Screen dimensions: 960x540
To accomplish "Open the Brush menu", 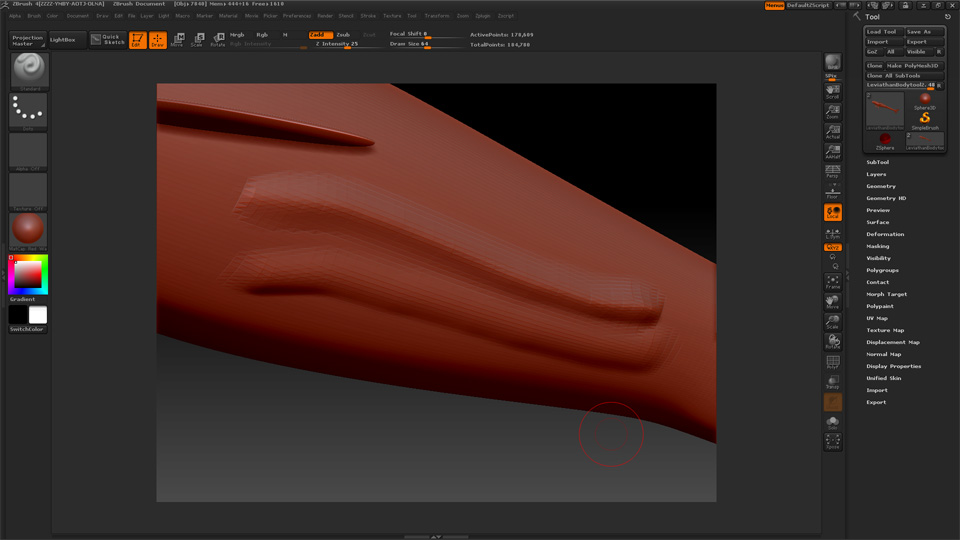I will coord(34,16).
